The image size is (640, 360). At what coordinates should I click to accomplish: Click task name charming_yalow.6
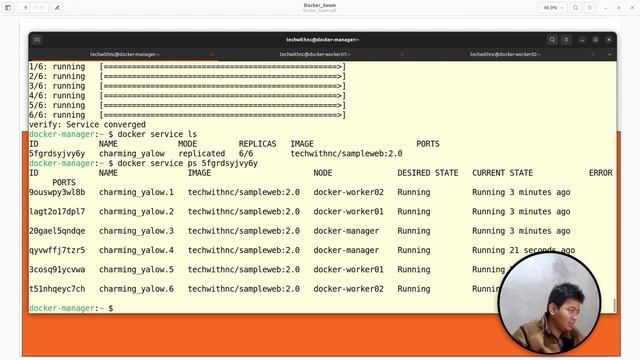[x=136, y=289]
